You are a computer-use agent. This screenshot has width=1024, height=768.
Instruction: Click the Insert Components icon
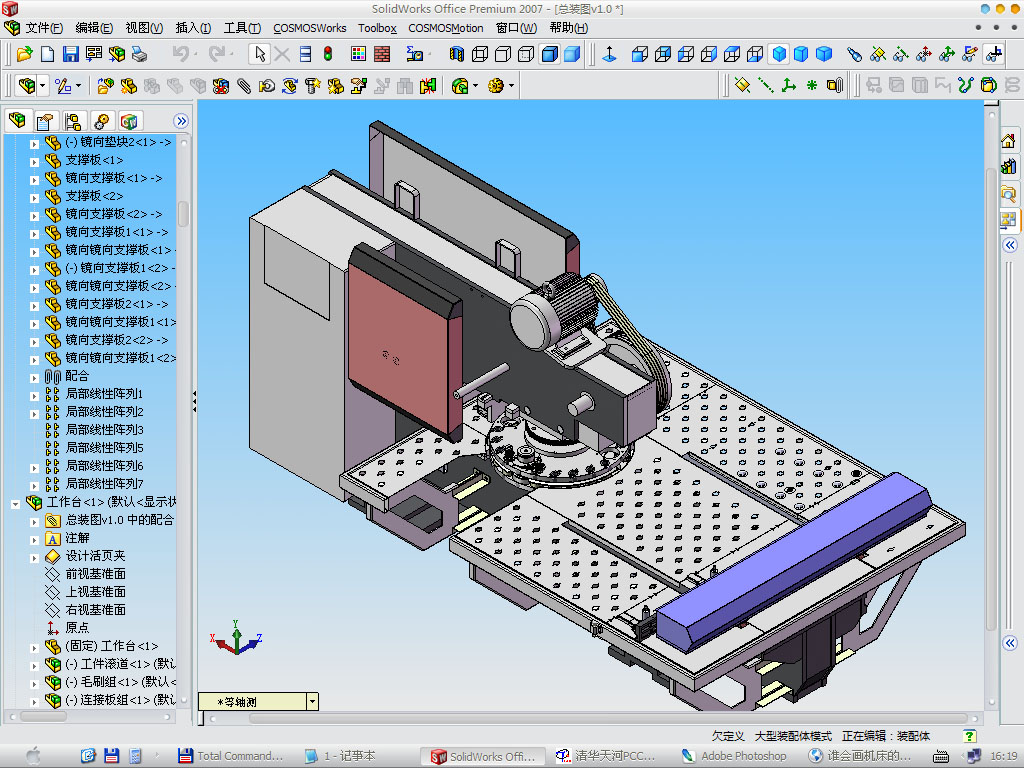tap(105, 86)
